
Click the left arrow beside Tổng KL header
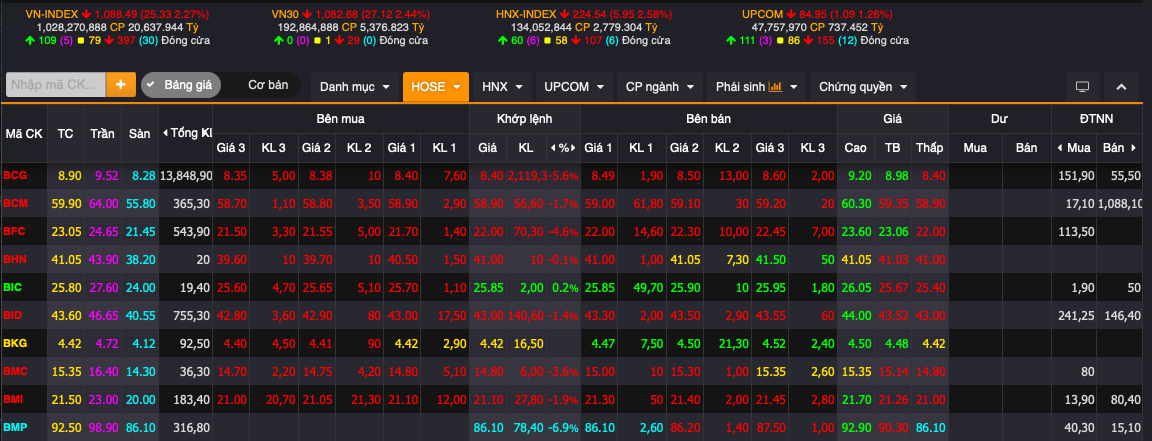(x=165, y=133)
